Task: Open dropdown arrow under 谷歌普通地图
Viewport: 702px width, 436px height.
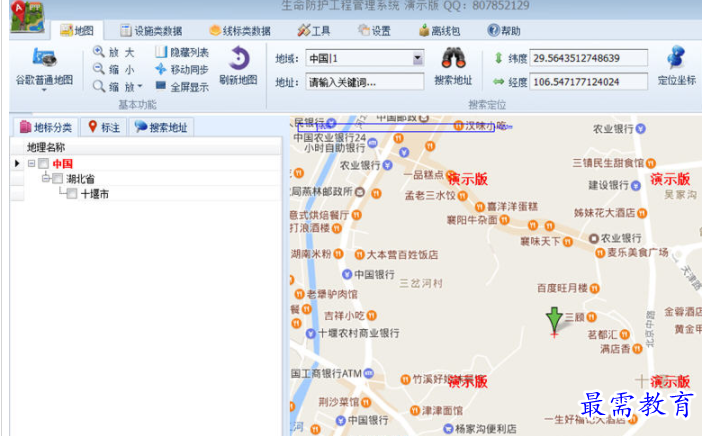Action: pyautogui.click(x=44, y=90)
